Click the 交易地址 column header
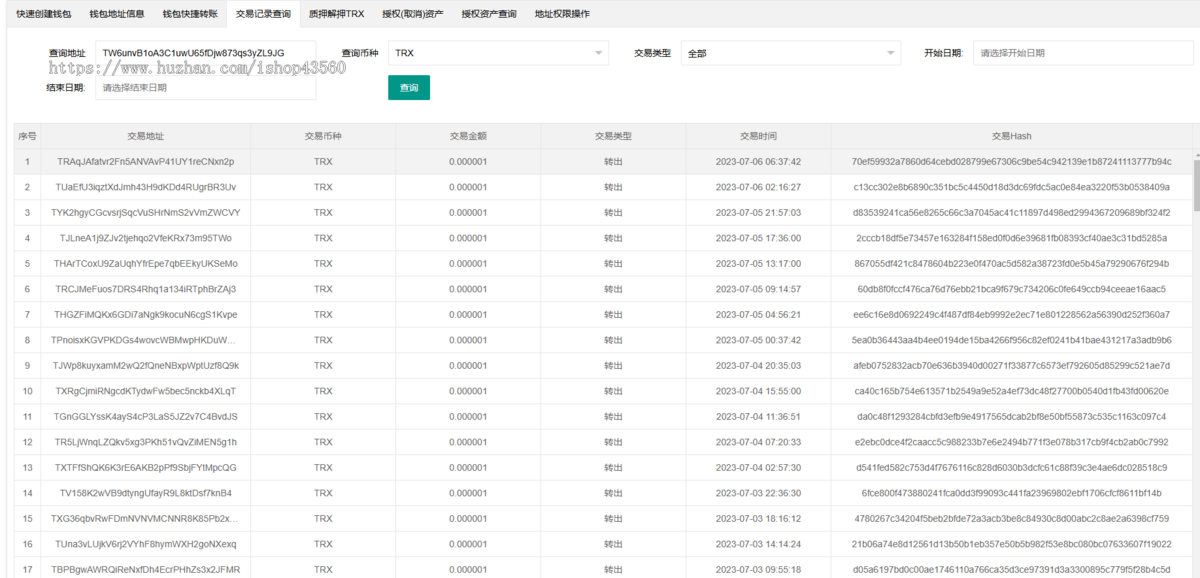This screenshot has height=578, width=1200. 146,136
